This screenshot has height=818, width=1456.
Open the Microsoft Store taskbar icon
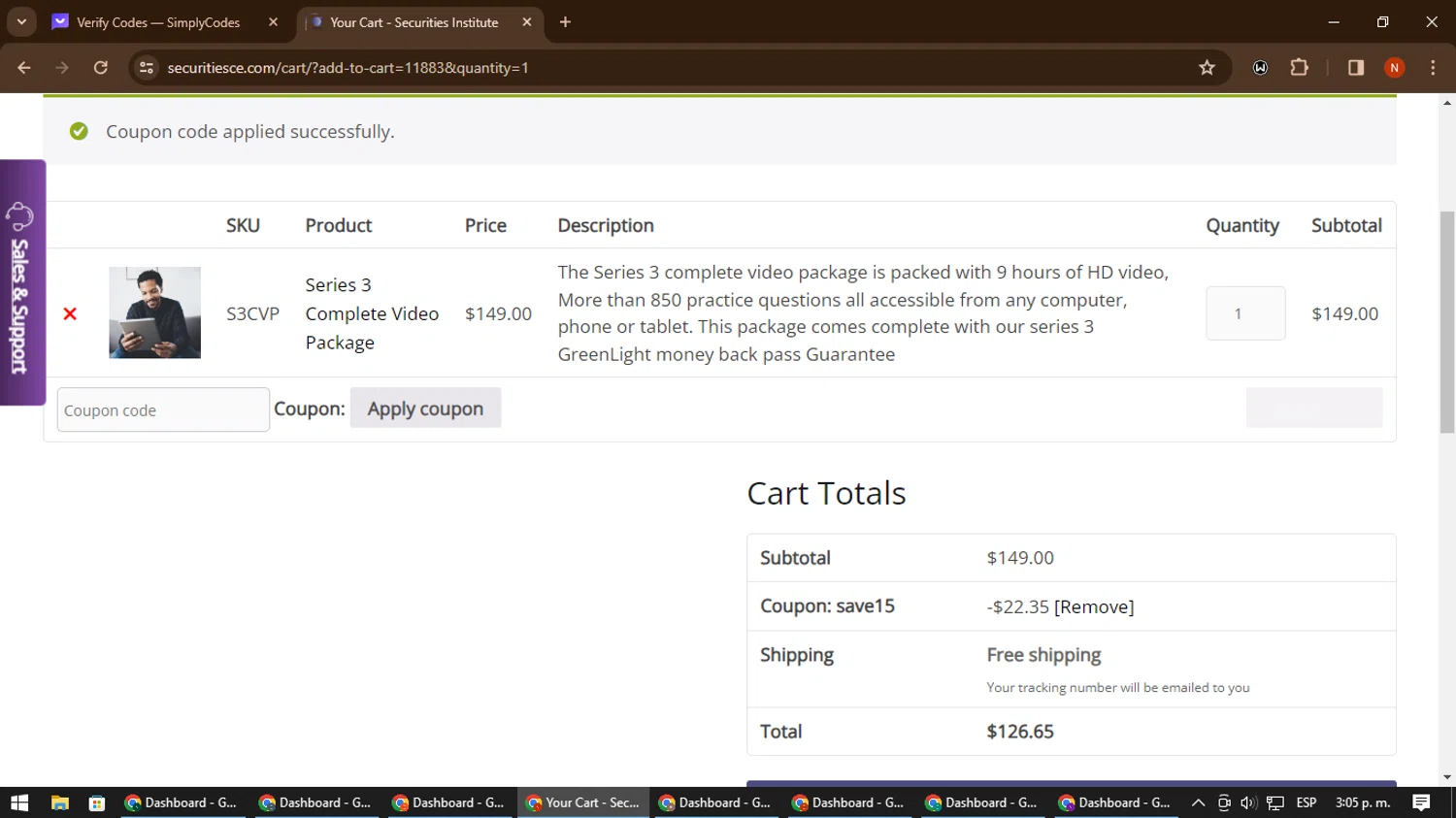(97, 802)
